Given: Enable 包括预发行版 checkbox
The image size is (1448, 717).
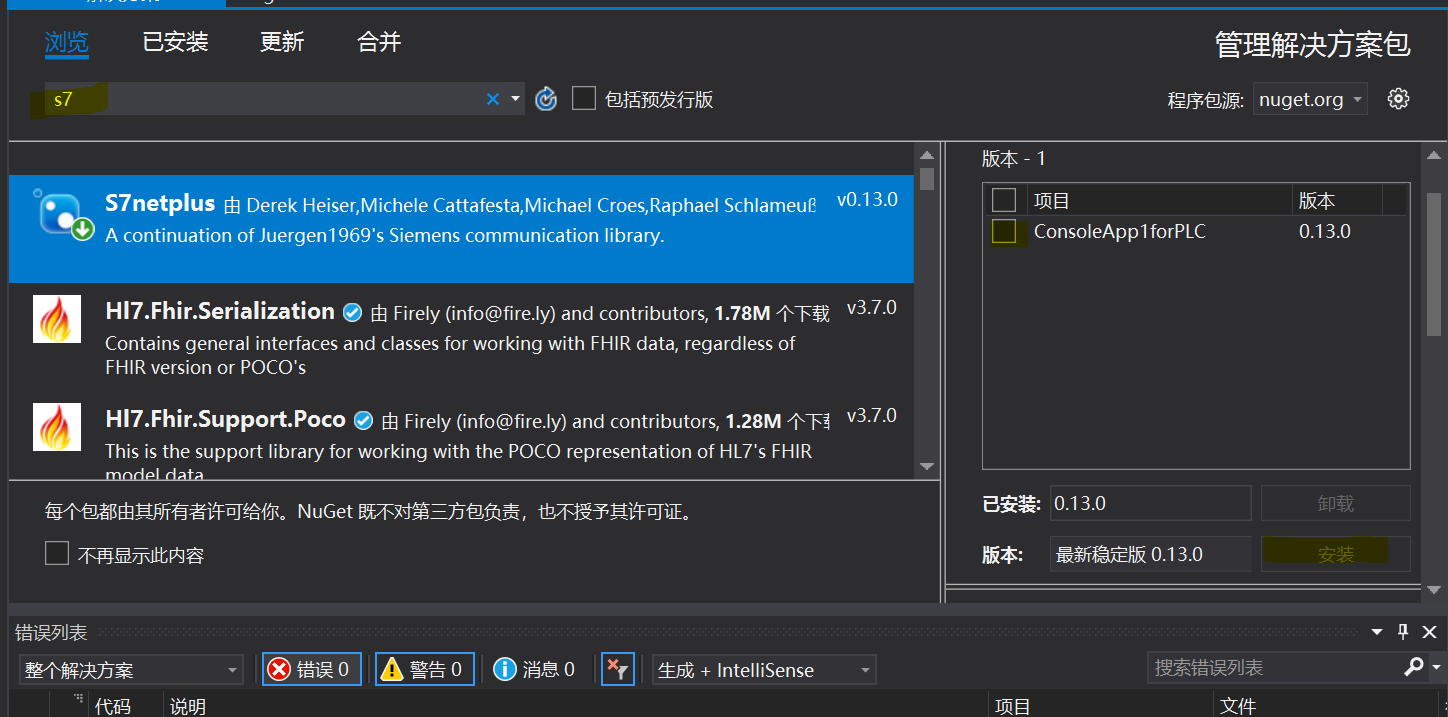Looking at the screenshot, I should point(584,99).
